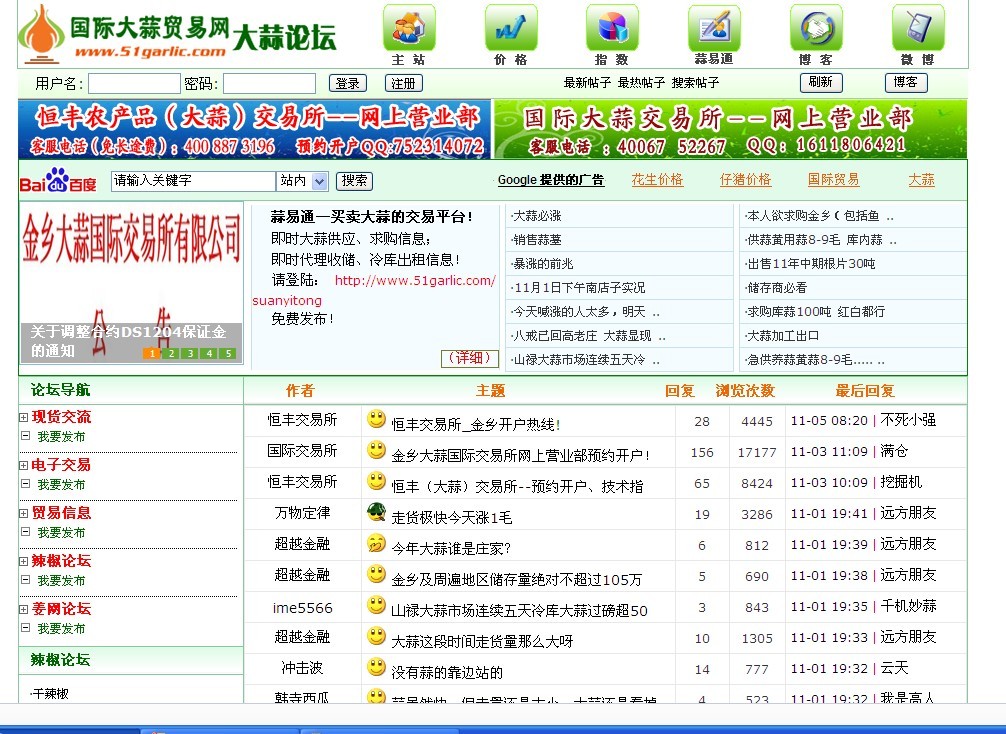Click the 登录 login button
This screenshot has width=1006, height=734.
[x=348, y=83]
